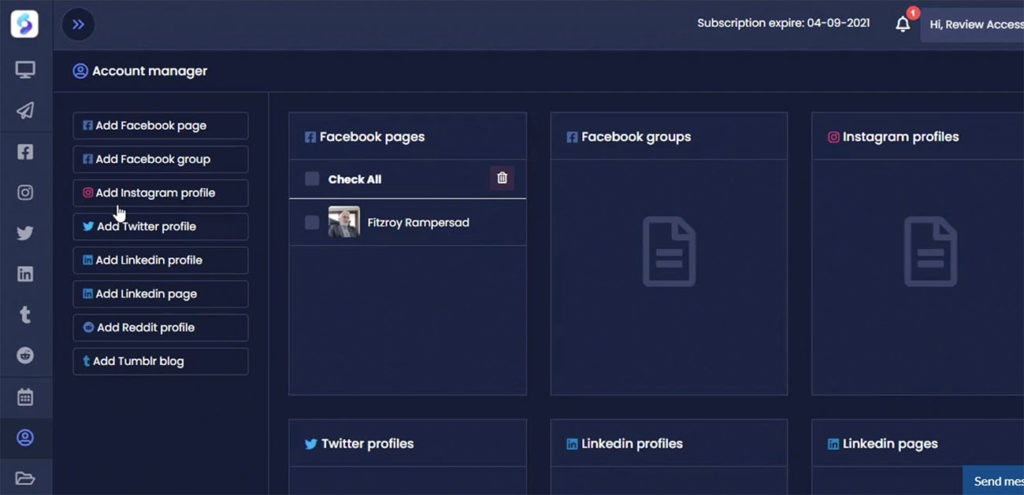The height and width of the screenshot is (495, 1024).
Task: Click the Facebook groups panel header
Action: 669,136
